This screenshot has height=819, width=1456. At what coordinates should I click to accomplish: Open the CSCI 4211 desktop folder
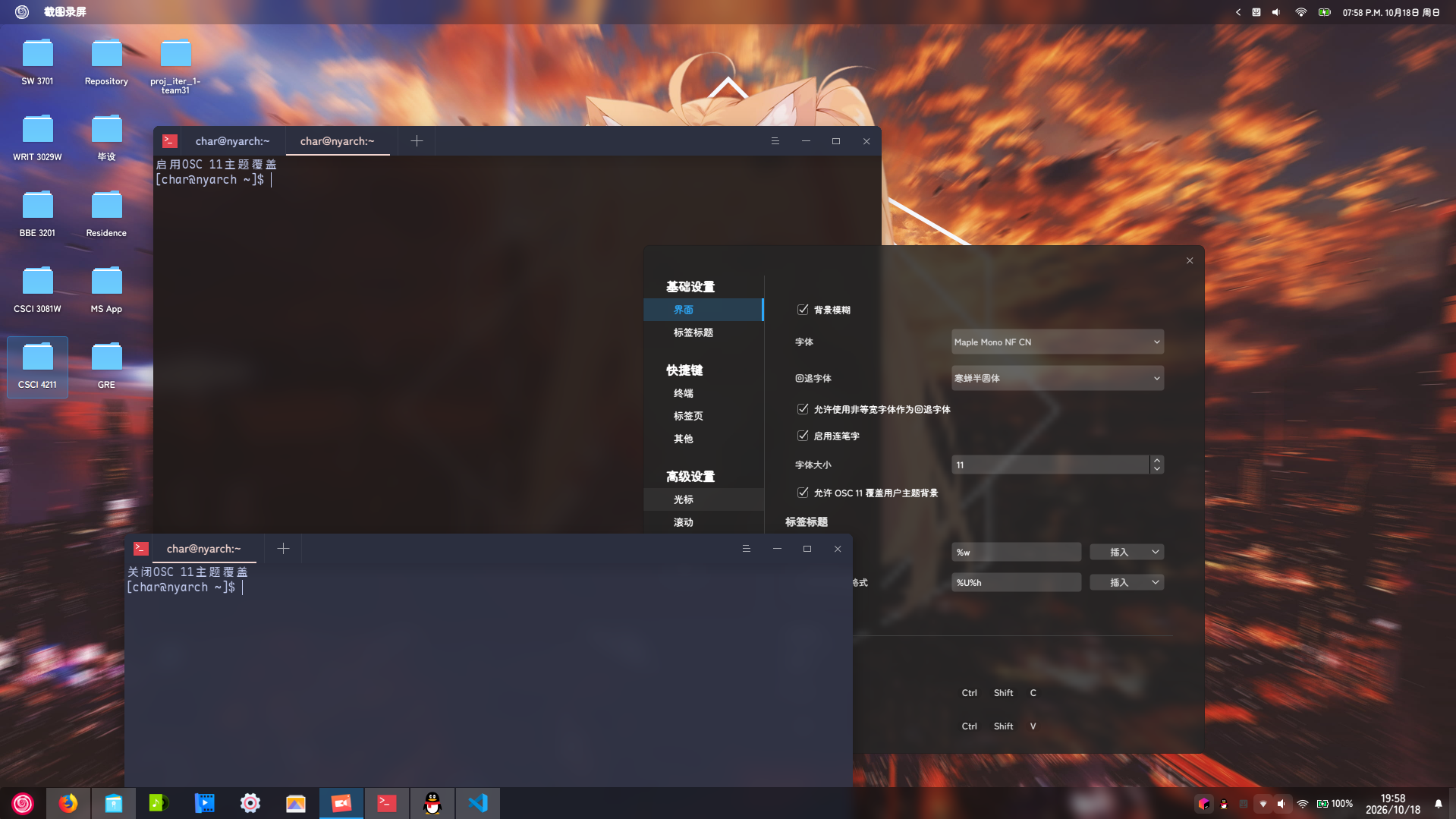[x=37, y=367]
